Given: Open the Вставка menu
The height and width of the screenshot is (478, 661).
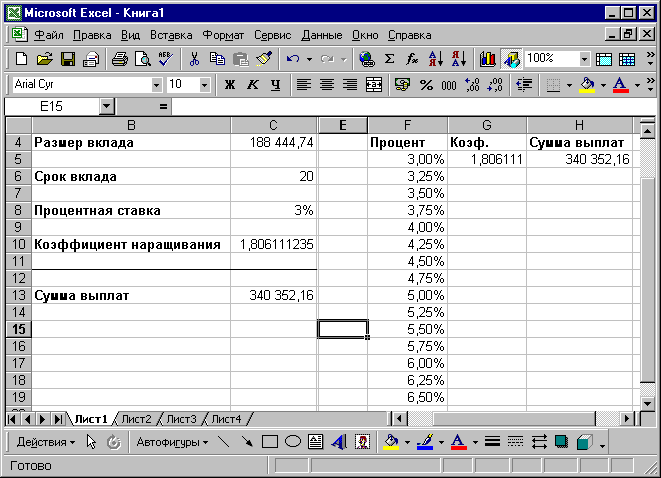Looking at the screenshot, I should point(171,35).
